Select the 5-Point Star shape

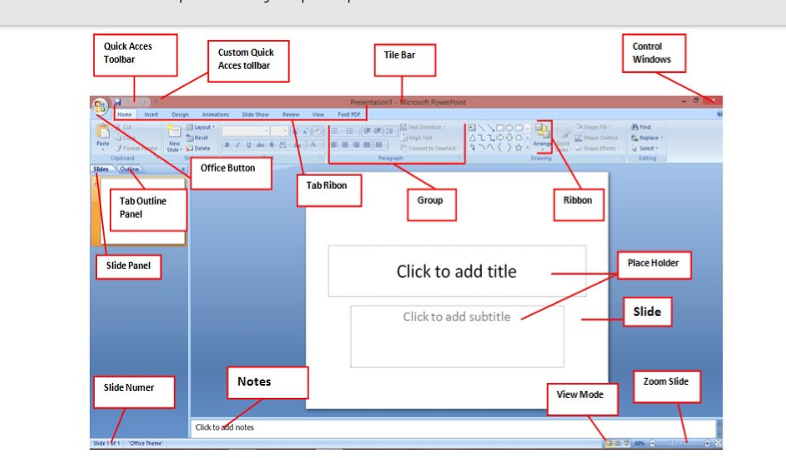pyautogui.click(x=519, y=147)
